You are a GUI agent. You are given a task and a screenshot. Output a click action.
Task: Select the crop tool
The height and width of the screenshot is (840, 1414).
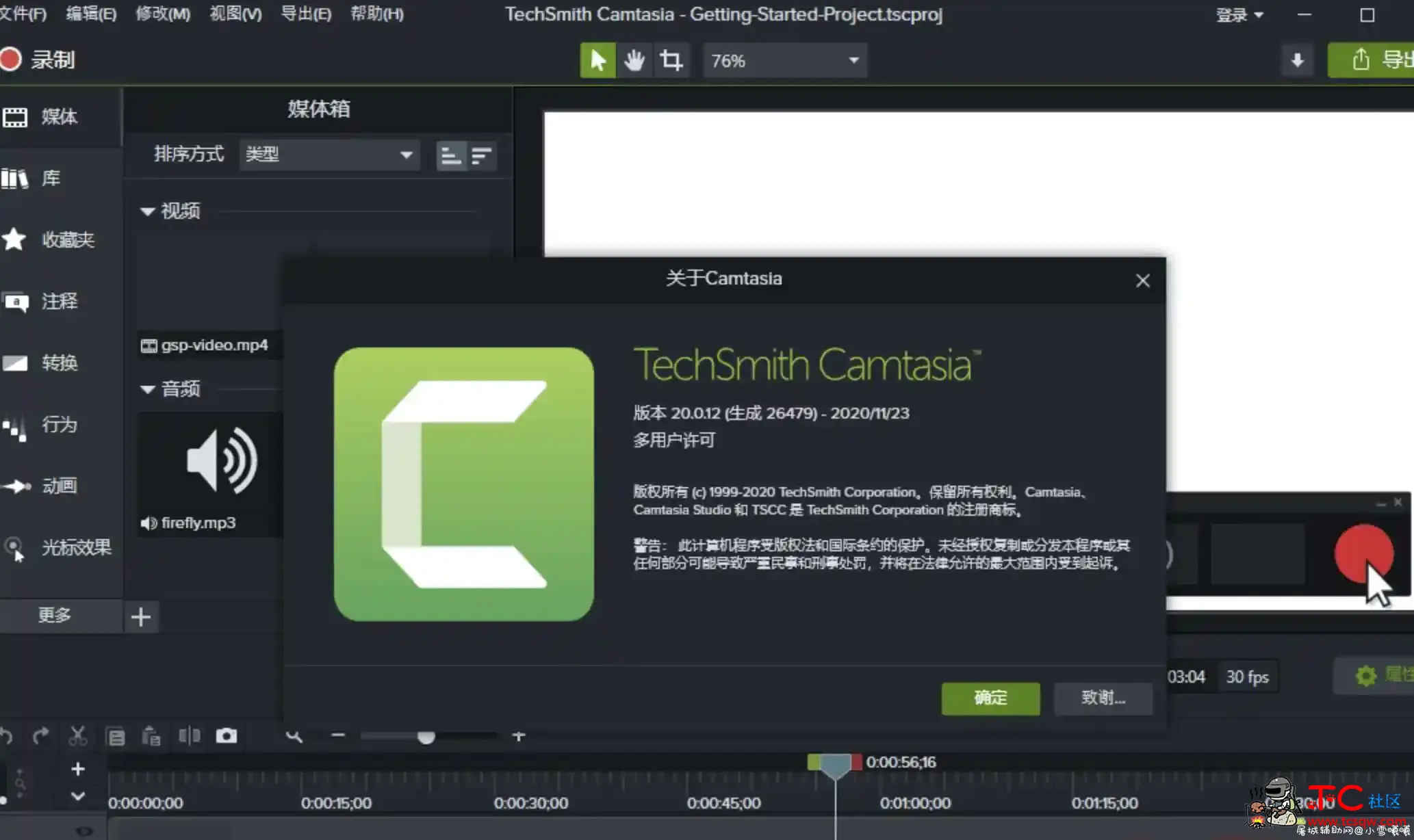(x=671, y=60)
